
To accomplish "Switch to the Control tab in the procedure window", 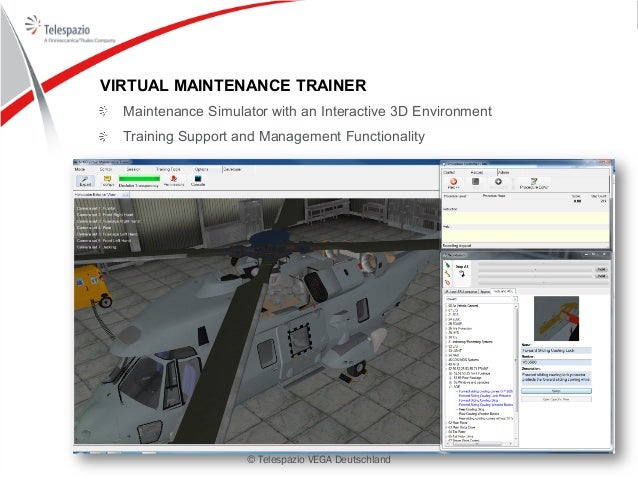I will click(449, 173).
